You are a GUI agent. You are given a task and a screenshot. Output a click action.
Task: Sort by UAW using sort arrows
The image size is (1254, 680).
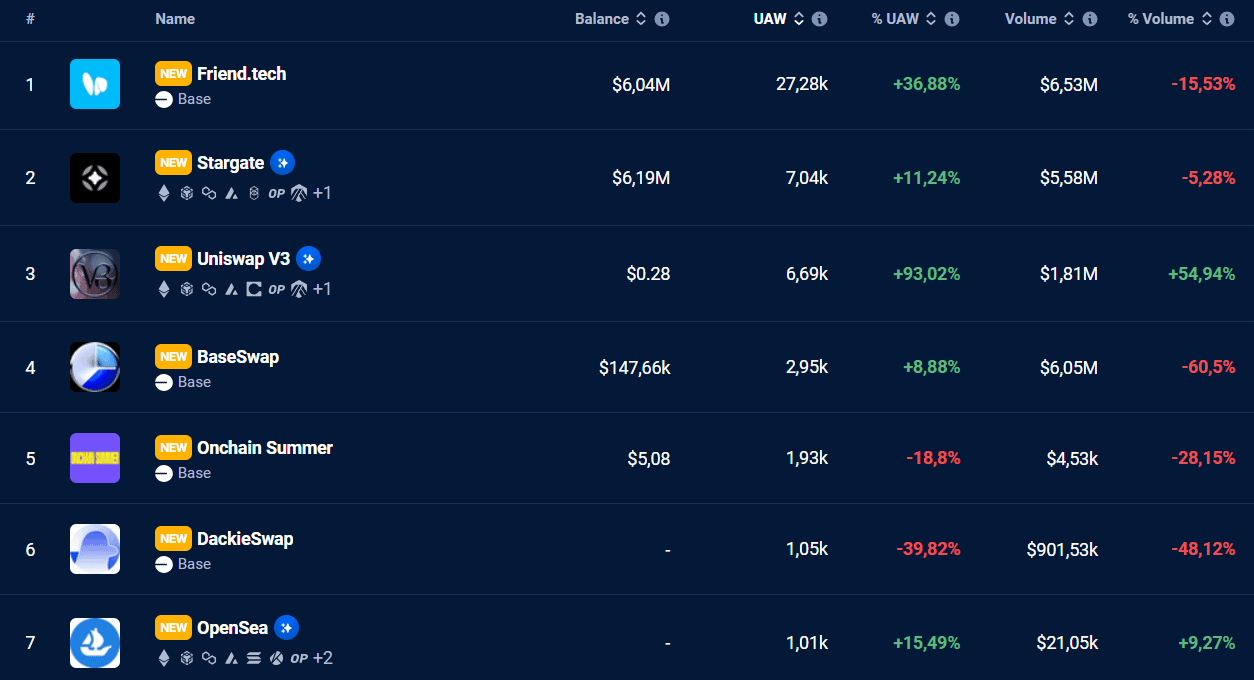[799, 19]
